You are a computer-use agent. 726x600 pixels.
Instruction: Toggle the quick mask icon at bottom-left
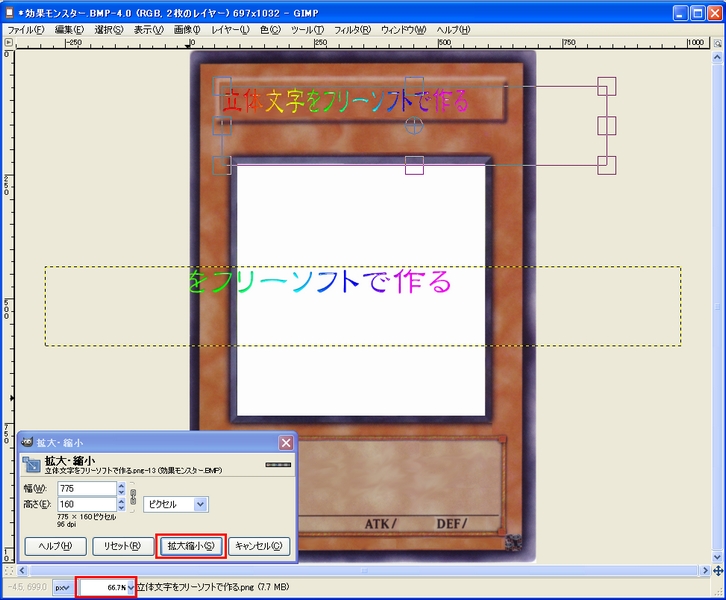pos(11,570)
